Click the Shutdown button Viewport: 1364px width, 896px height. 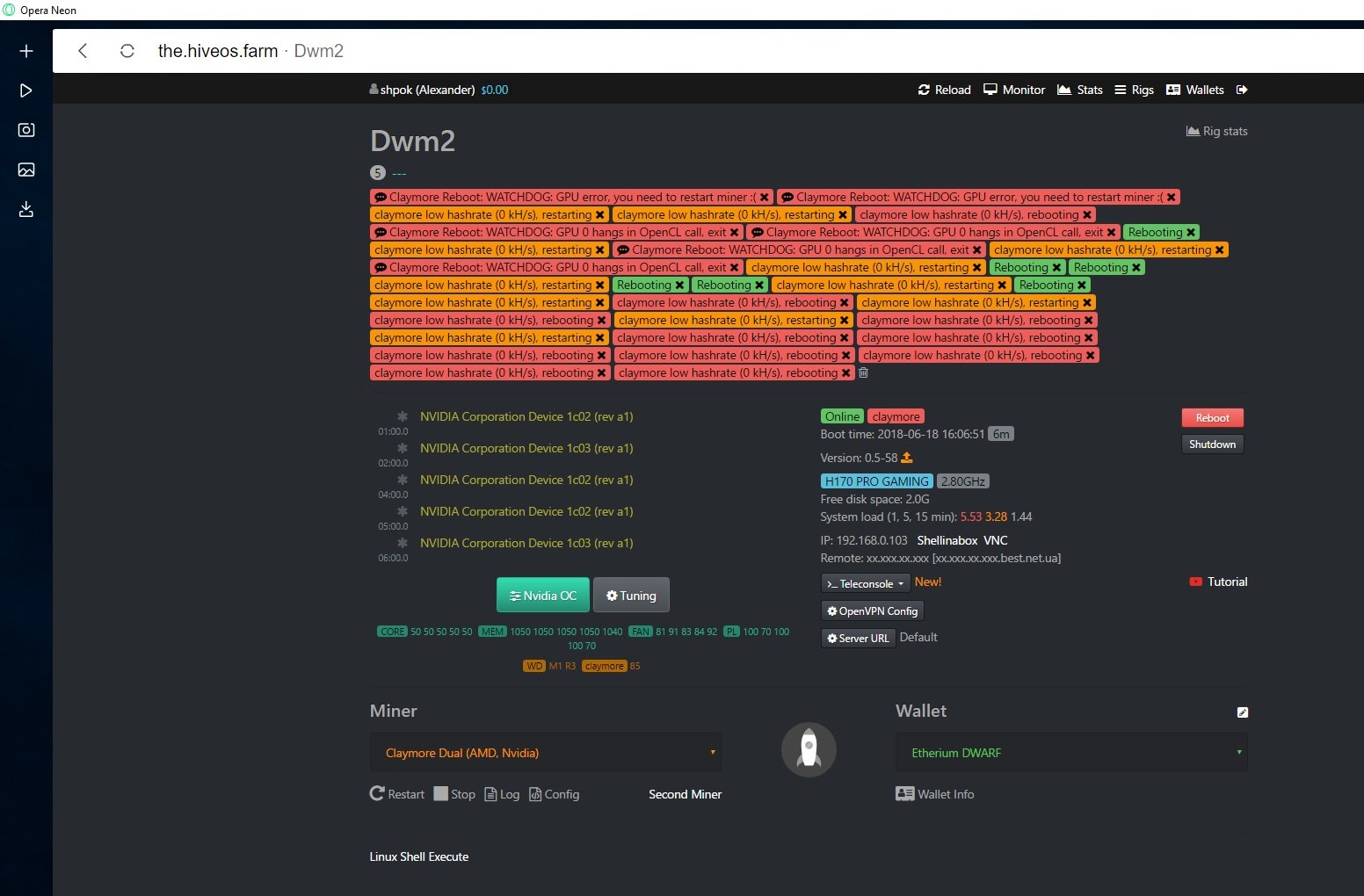point(1212,444)
